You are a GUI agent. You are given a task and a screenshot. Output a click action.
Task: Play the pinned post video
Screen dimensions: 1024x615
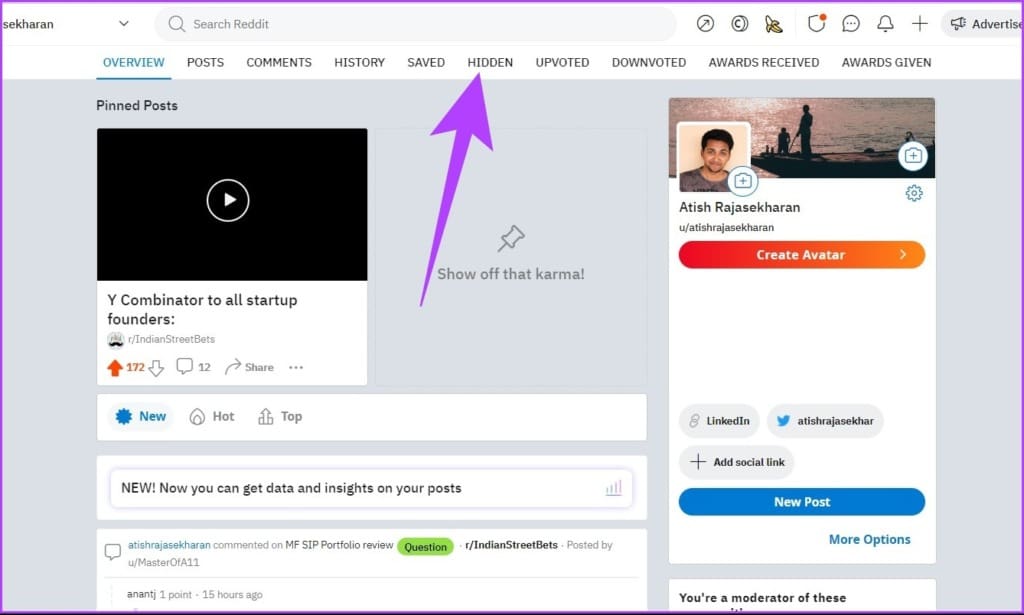point(228,200)
